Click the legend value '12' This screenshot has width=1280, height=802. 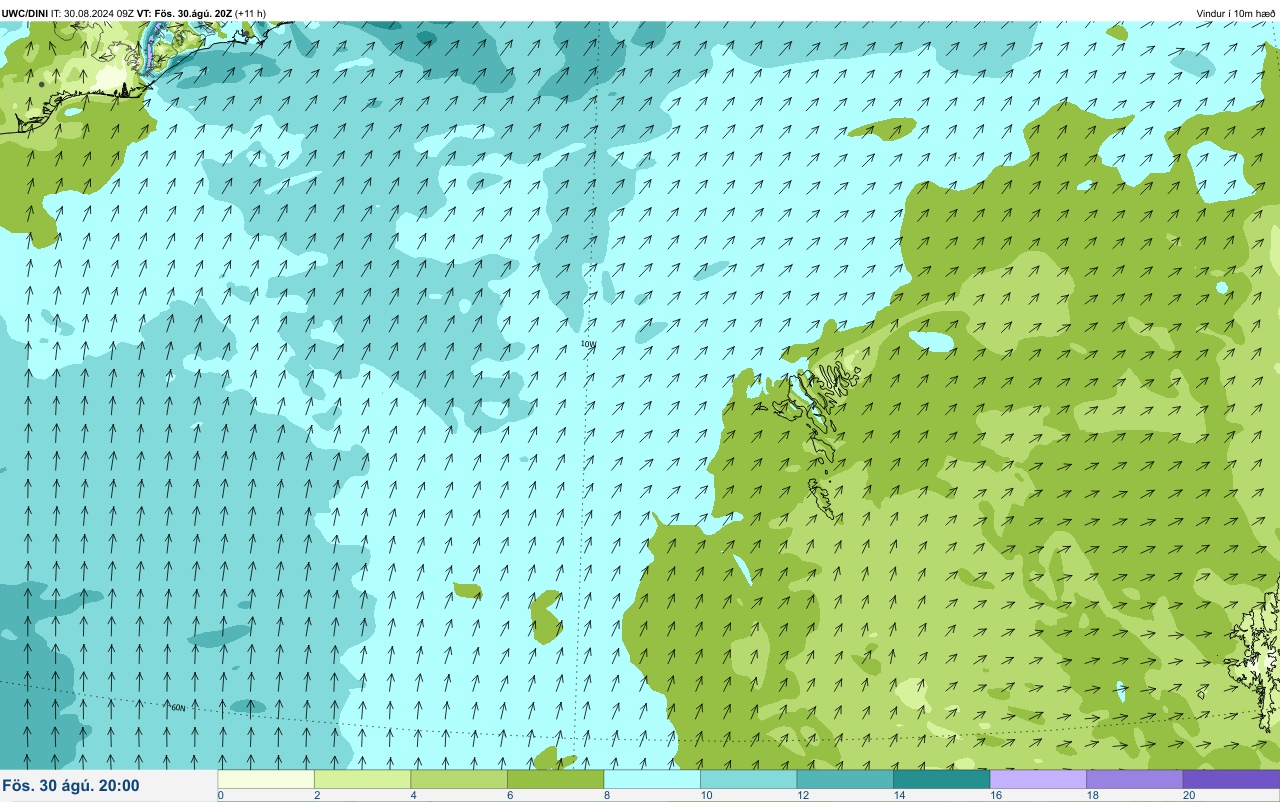click(x=802, y=795)
